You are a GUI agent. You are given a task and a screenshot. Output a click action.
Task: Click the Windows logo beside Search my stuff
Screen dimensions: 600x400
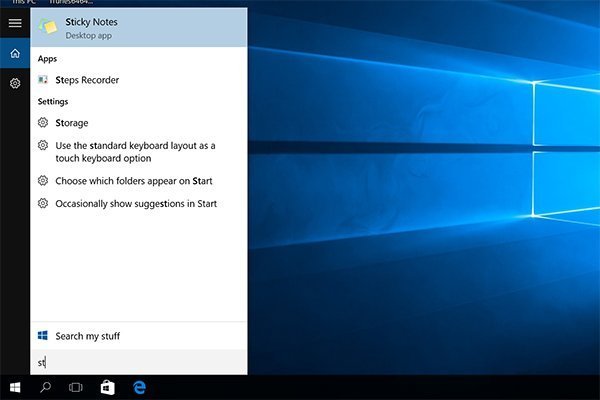pyautogui.click(x=43, y=336)
